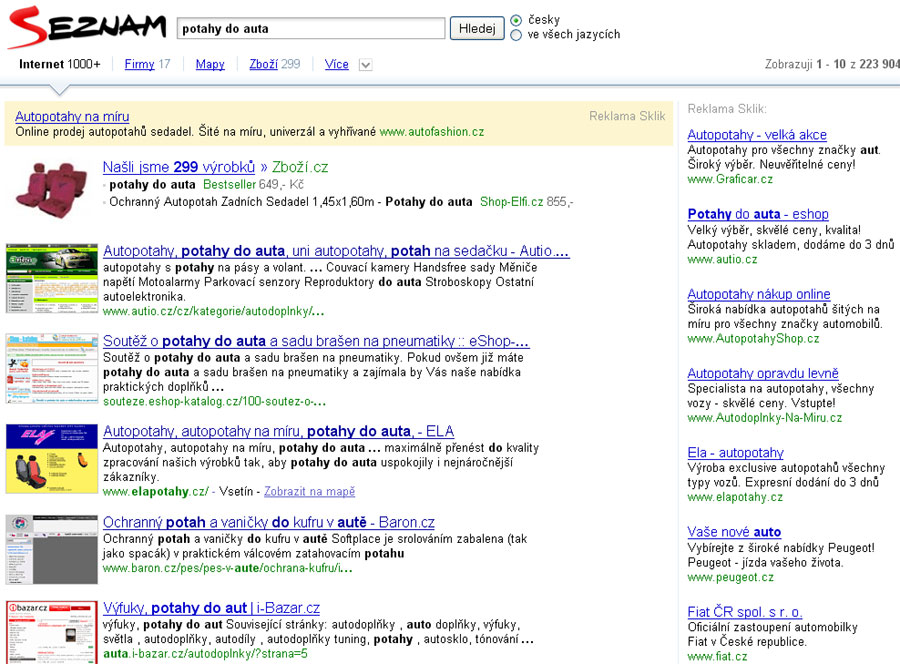Click the eShop-katalog website thumbnail

[52, 368]
